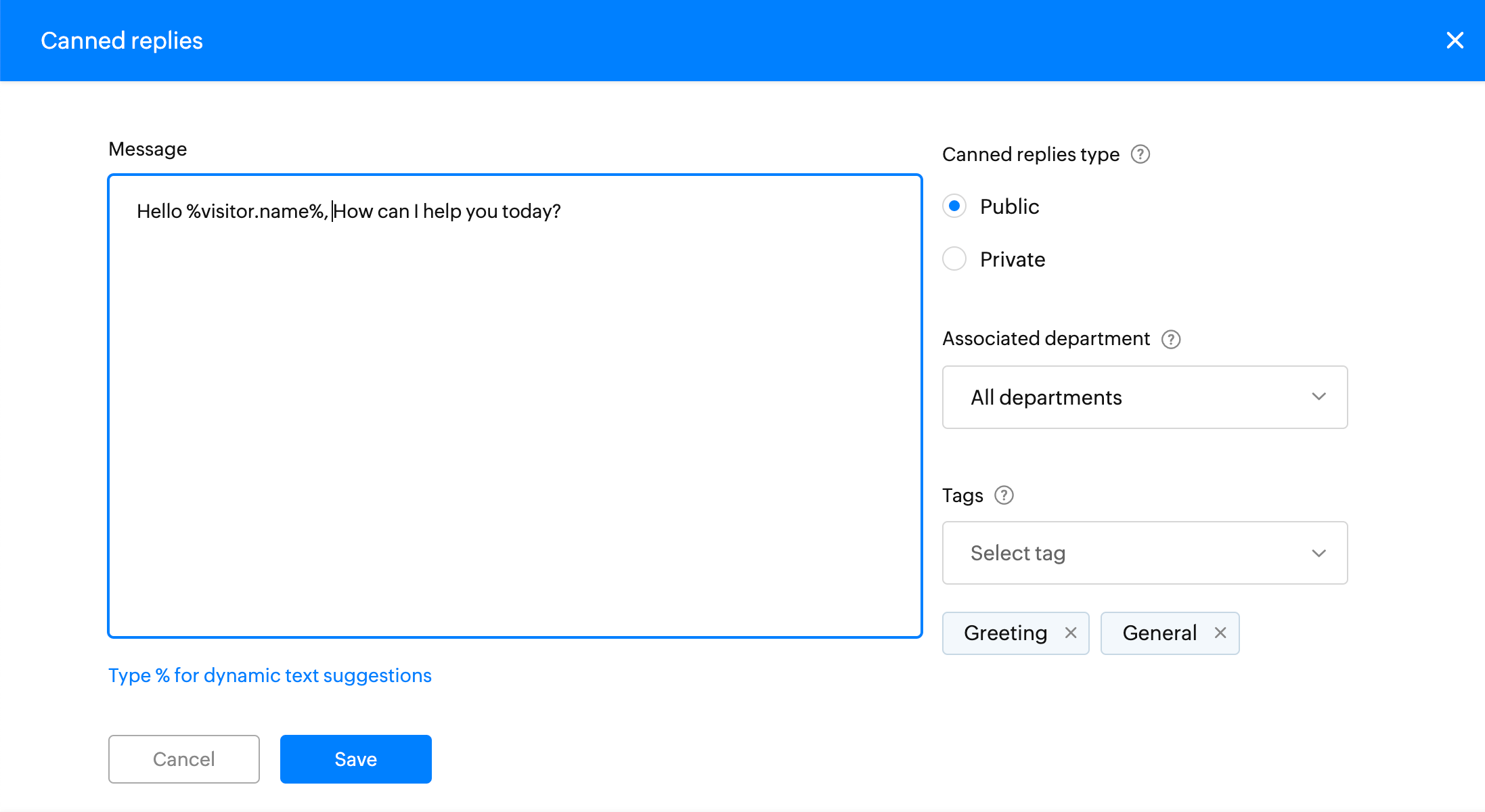The width and height of the screenshot is (1485, 812).
Task: Remove the General tag
Action: pos(1220,633)
